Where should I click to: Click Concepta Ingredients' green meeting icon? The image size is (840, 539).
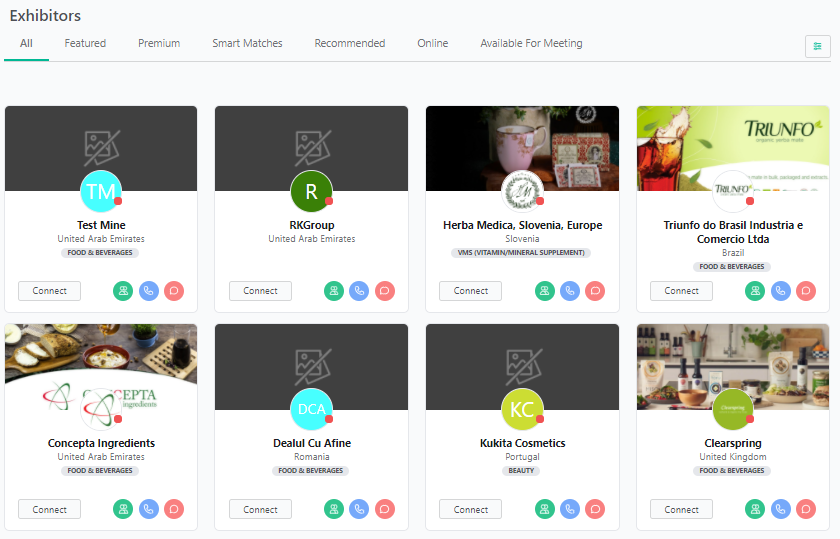[123, 509]
